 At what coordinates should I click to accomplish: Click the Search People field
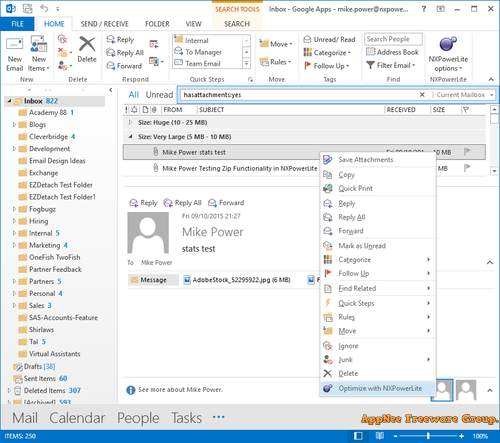(x=393, y=39)
